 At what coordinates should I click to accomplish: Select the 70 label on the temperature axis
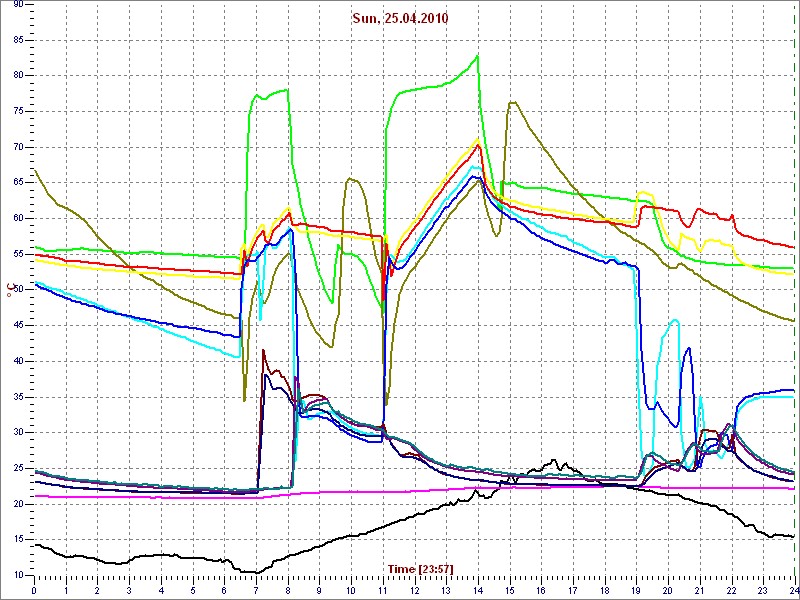pos(18,147)
